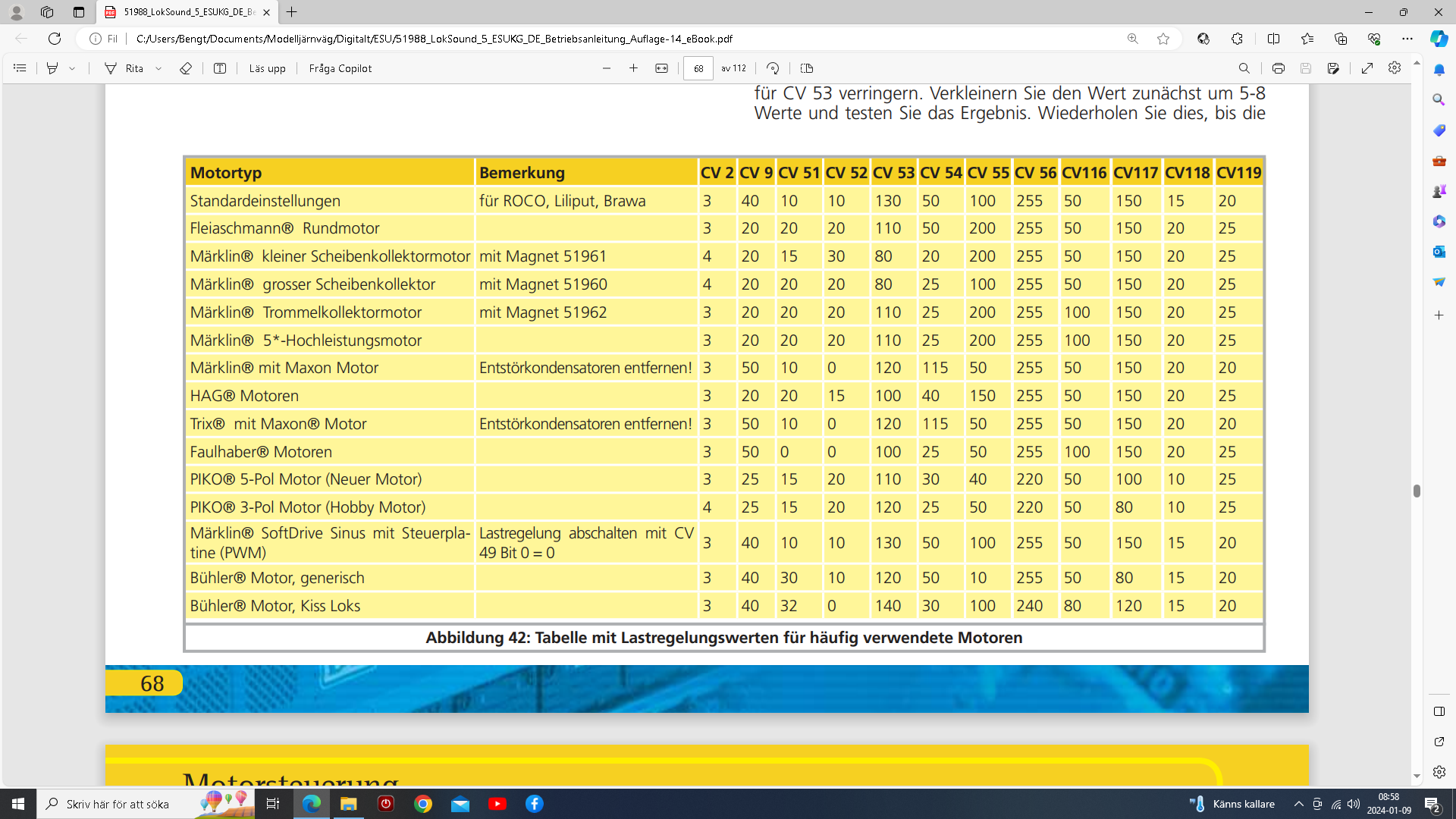Add a sidebar app with plus
The width and height of the screenshot is (1456, 819).
(x=1439, y=315)
